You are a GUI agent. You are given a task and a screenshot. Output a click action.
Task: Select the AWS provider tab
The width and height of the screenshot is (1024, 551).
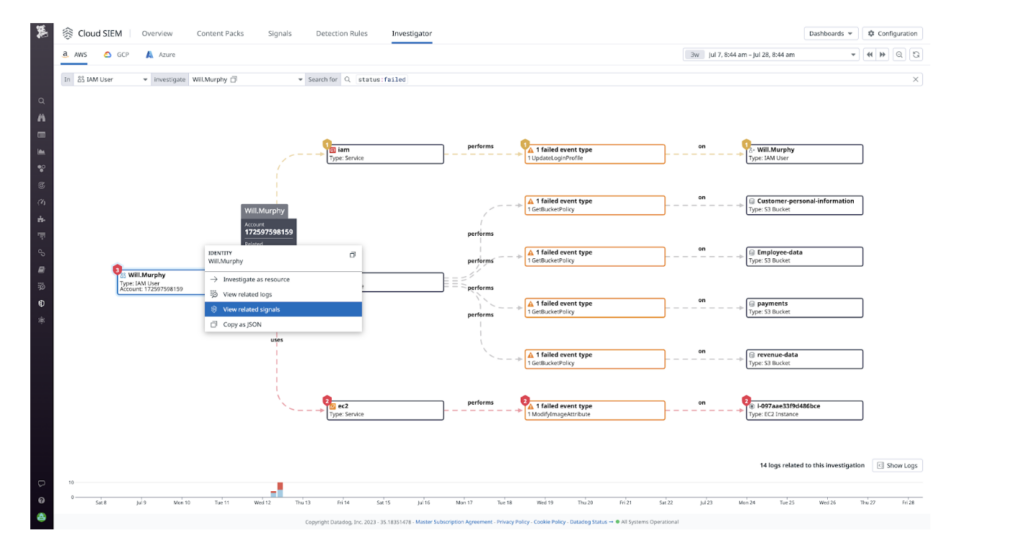[74, 55]
